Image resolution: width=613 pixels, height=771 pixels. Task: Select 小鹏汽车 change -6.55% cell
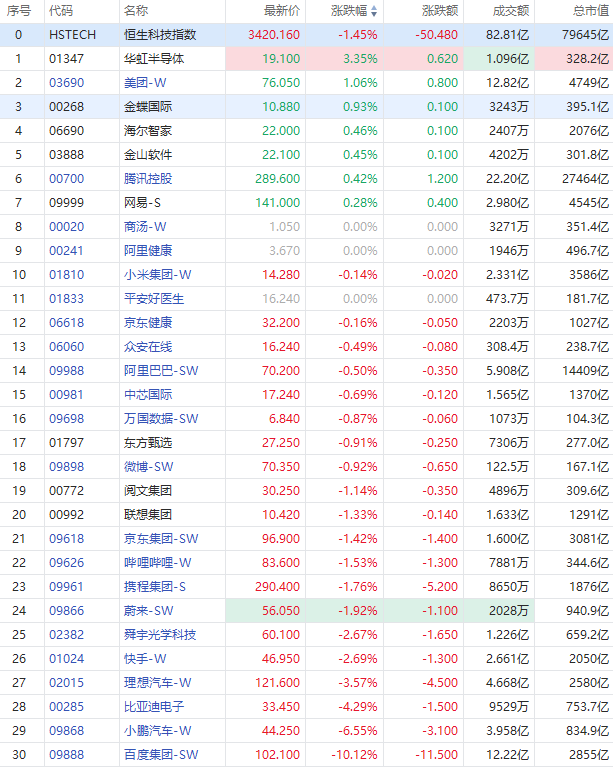[x=358, y=731]
